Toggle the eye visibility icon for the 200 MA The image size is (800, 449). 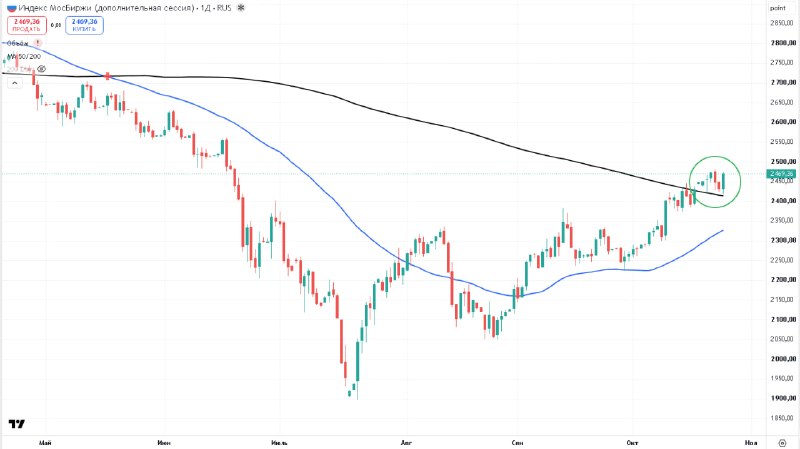pyautogui.click(x=42, y=69)
